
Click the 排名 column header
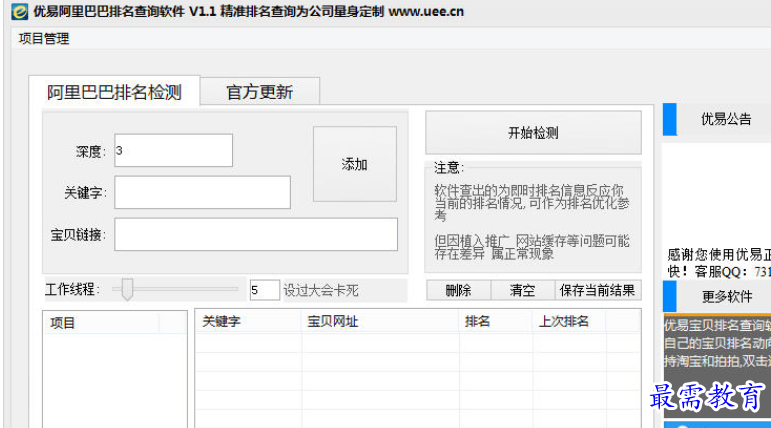[x=496, y=321]
